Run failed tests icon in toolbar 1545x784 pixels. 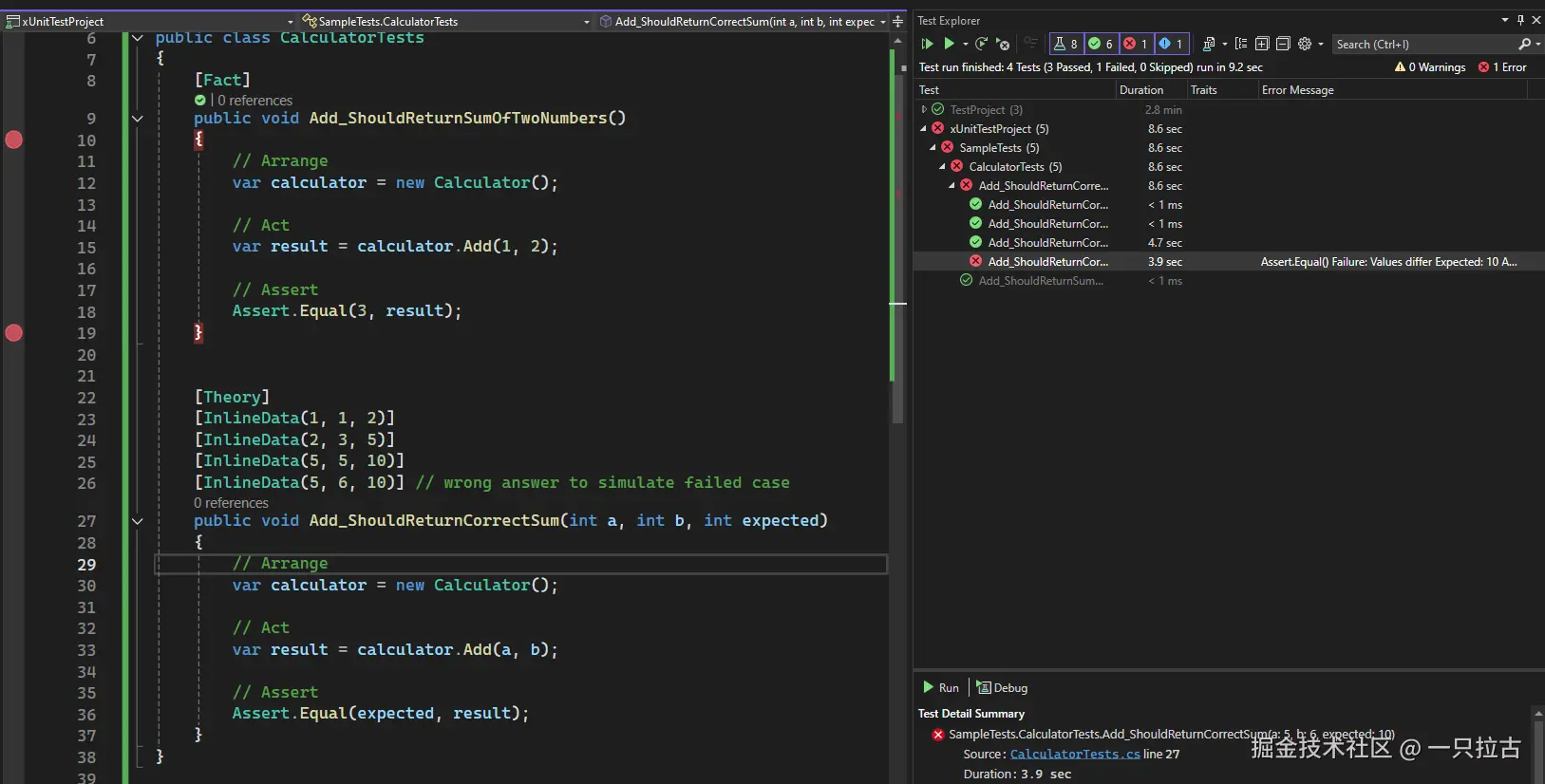click(1003, 44)
